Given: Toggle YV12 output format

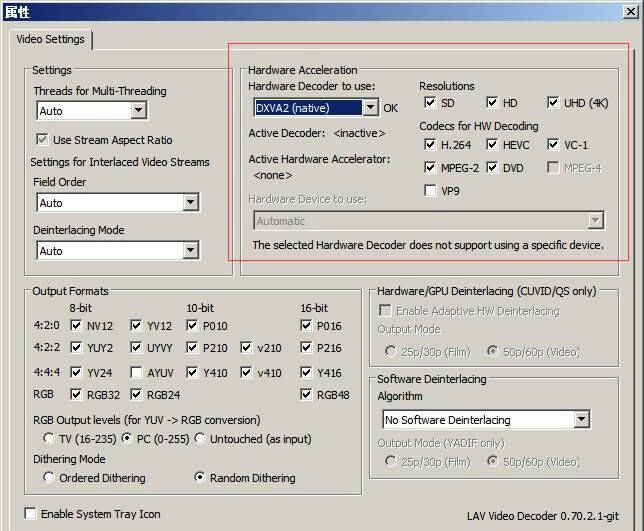Looking at the screenshot, I should click(136, 326).
